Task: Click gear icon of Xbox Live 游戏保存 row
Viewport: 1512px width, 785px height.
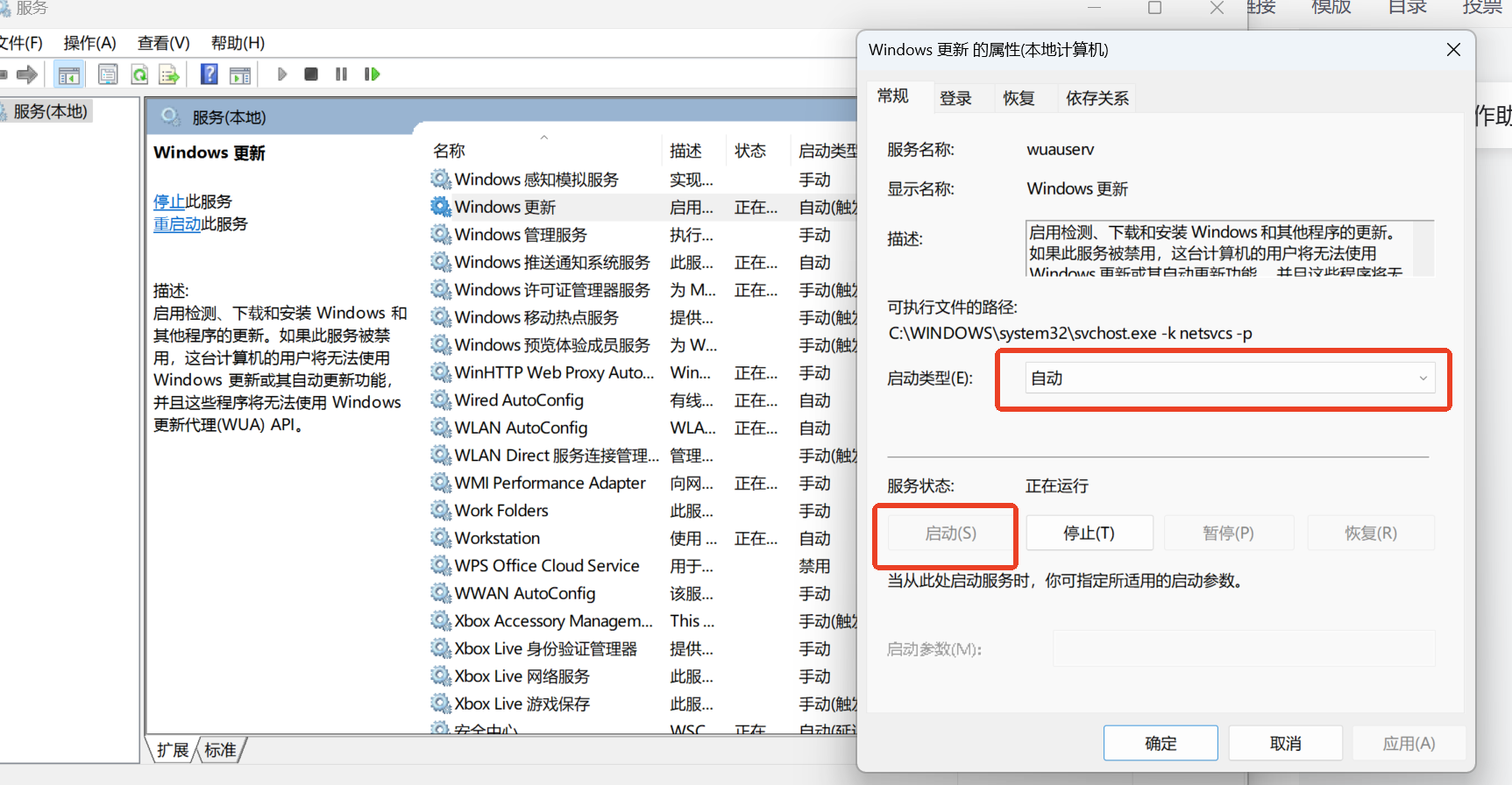Action: pos(441,704)
